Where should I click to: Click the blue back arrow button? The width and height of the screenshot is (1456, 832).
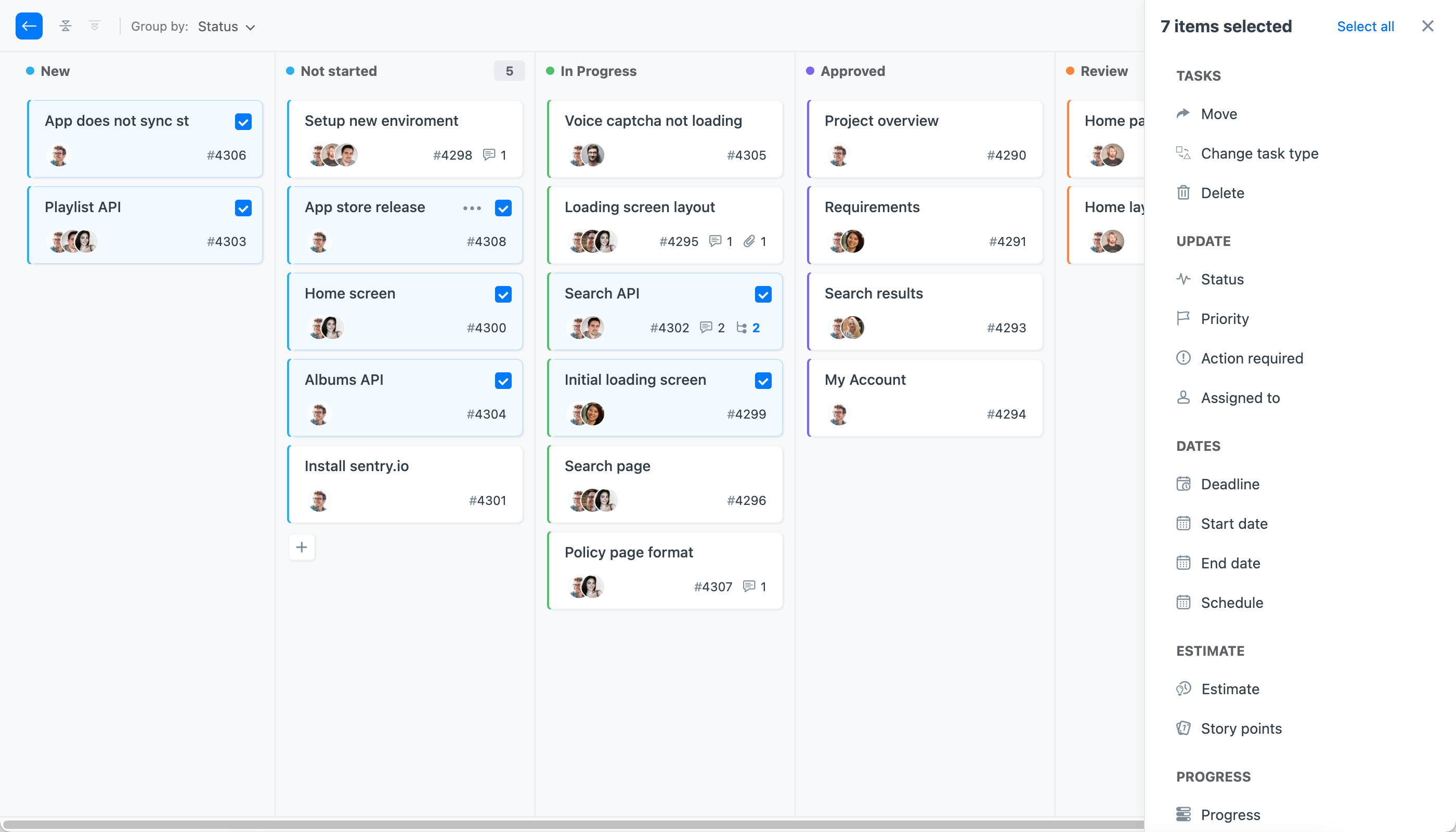pos(29,27)
